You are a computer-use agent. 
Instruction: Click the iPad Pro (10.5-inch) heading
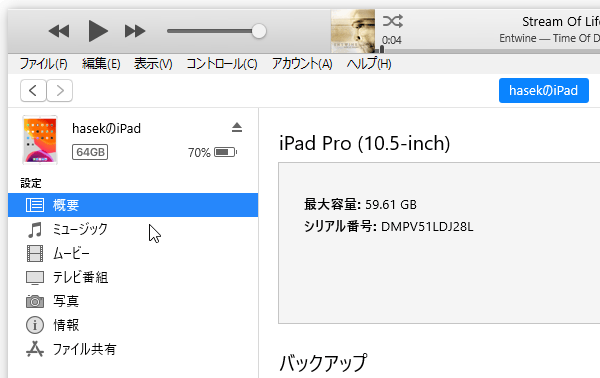coord(365,143)
